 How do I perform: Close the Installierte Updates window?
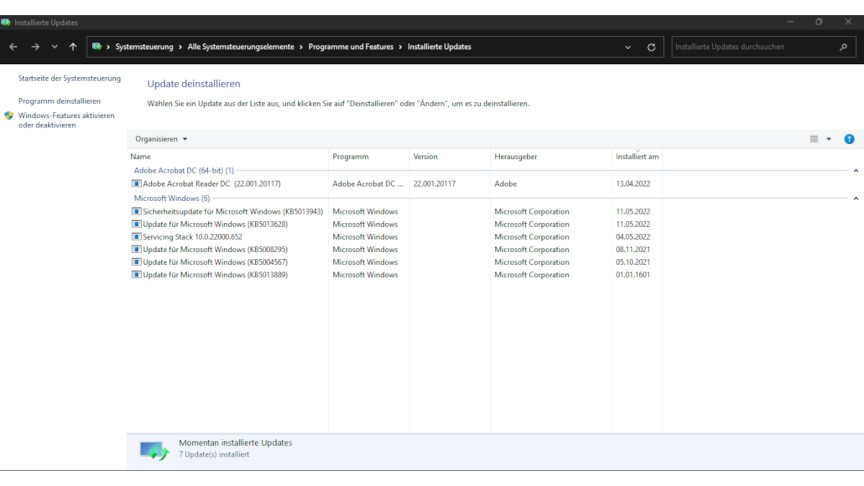tap(847, 22)
